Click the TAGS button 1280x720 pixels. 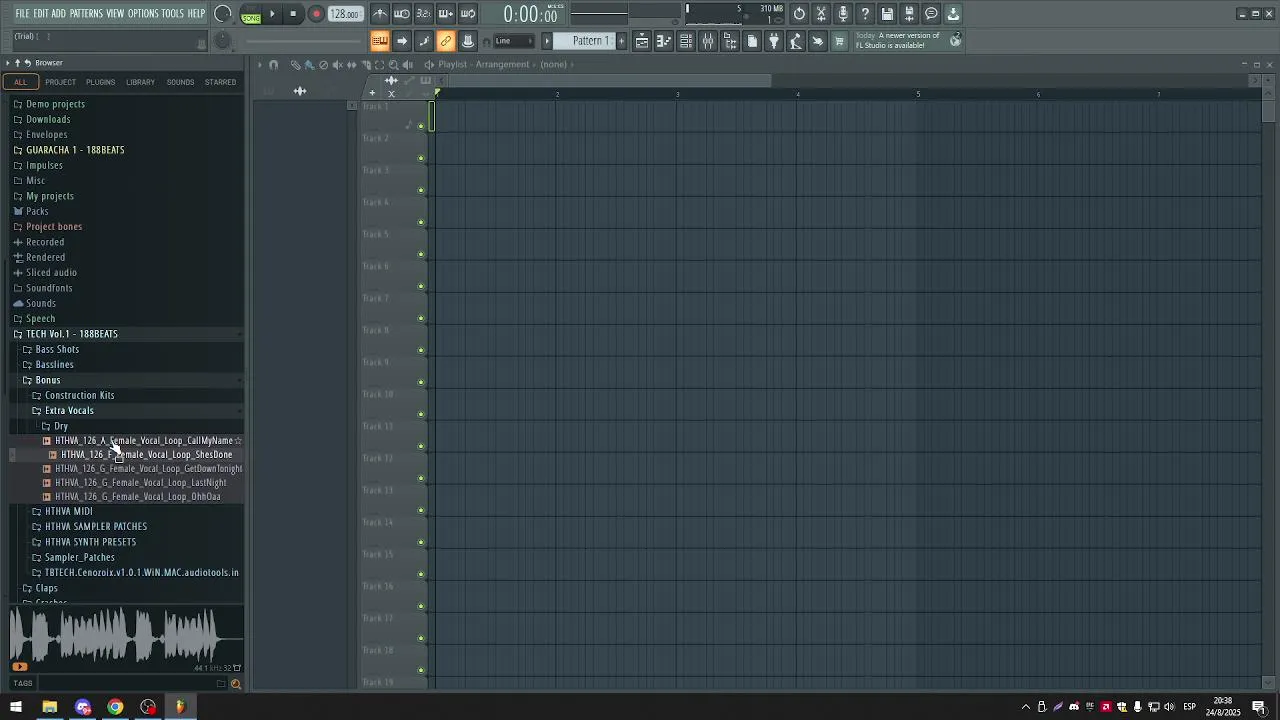click(22, 684)
